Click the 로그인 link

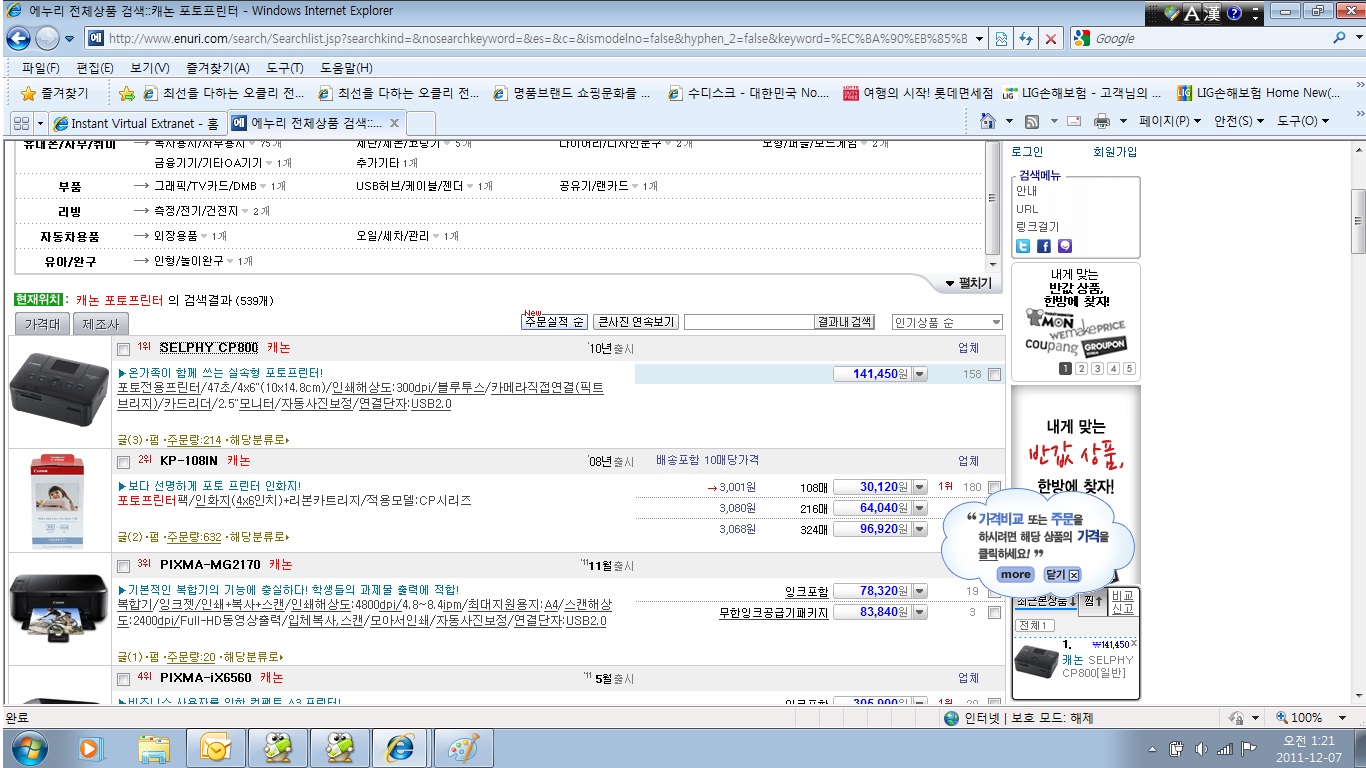(x=1027, y=152)
